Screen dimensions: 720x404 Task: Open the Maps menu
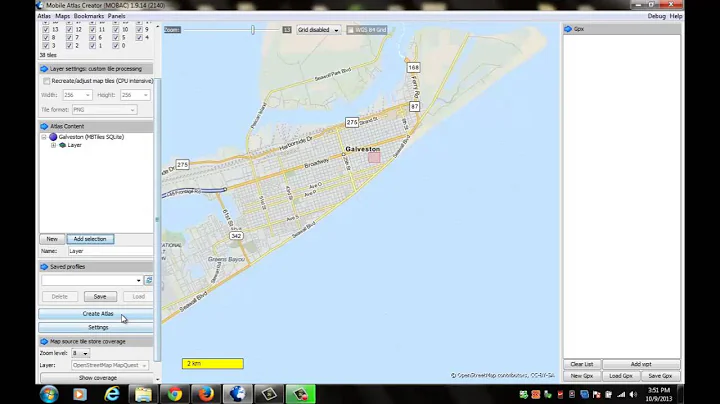coord(62,16)
